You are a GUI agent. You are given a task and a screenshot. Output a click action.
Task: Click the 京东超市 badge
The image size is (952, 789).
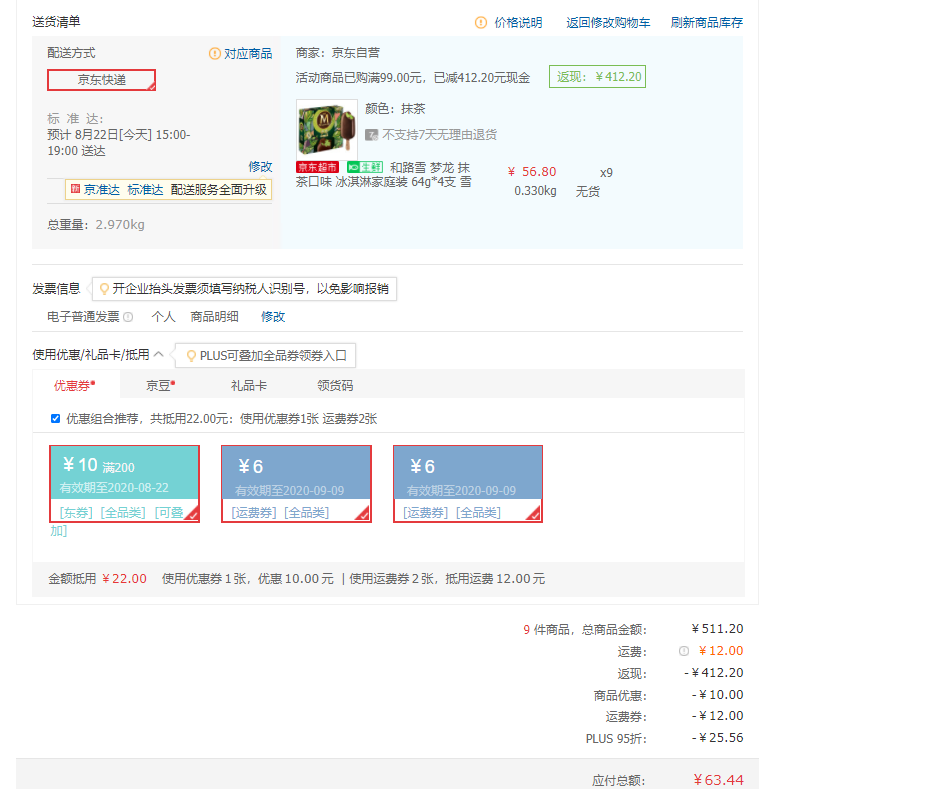pos(318,167)
